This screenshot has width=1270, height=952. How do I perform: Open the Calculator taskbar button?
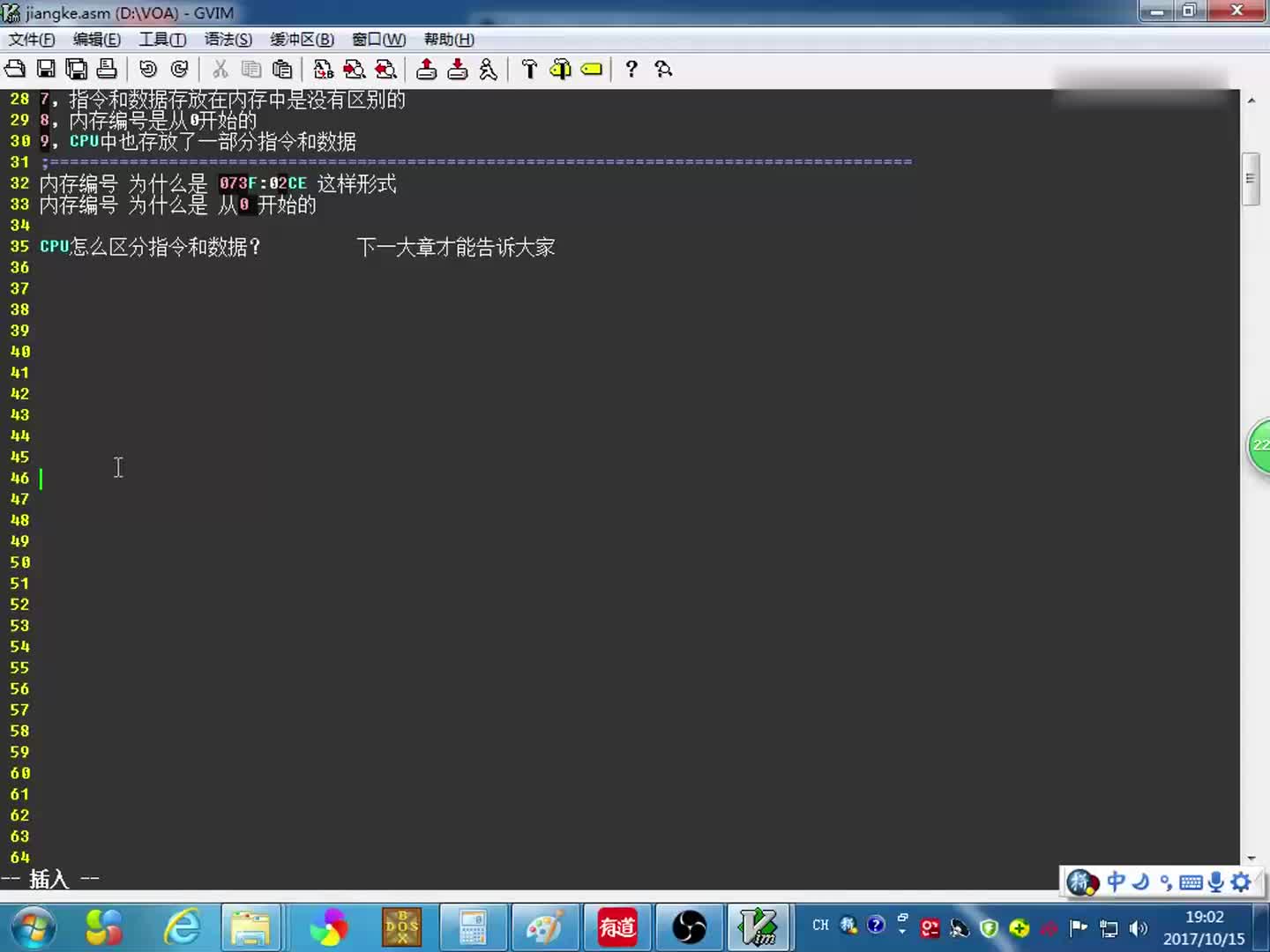pyautogui.click(x=473, y=928)
